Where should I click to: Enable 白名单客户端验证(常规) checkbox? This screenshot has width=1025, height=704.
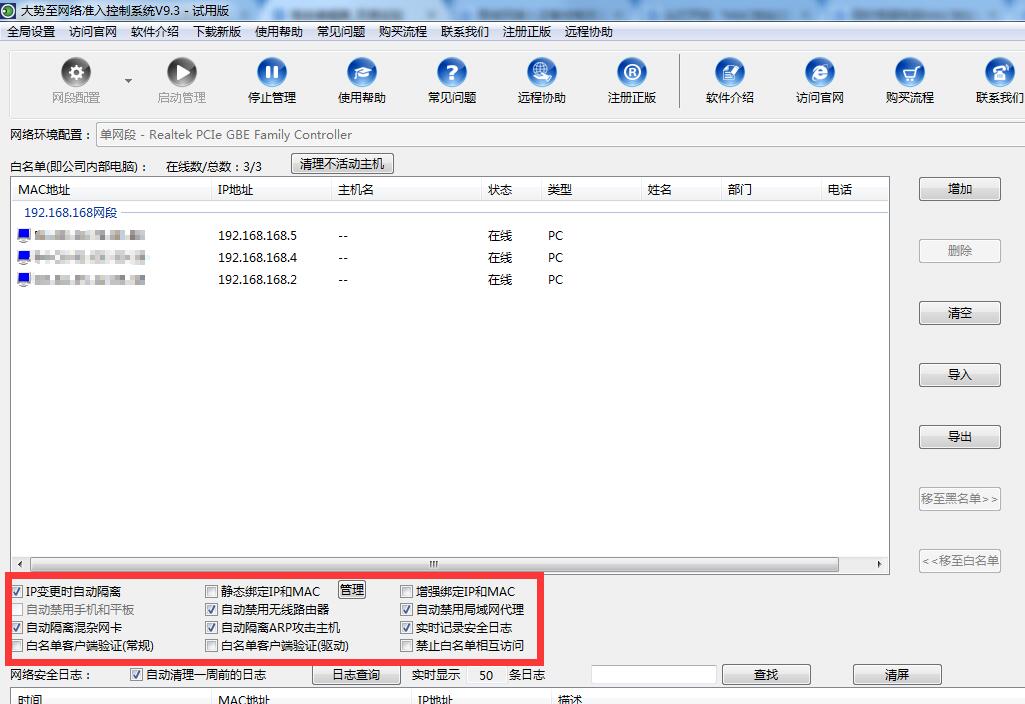[18, 646]
